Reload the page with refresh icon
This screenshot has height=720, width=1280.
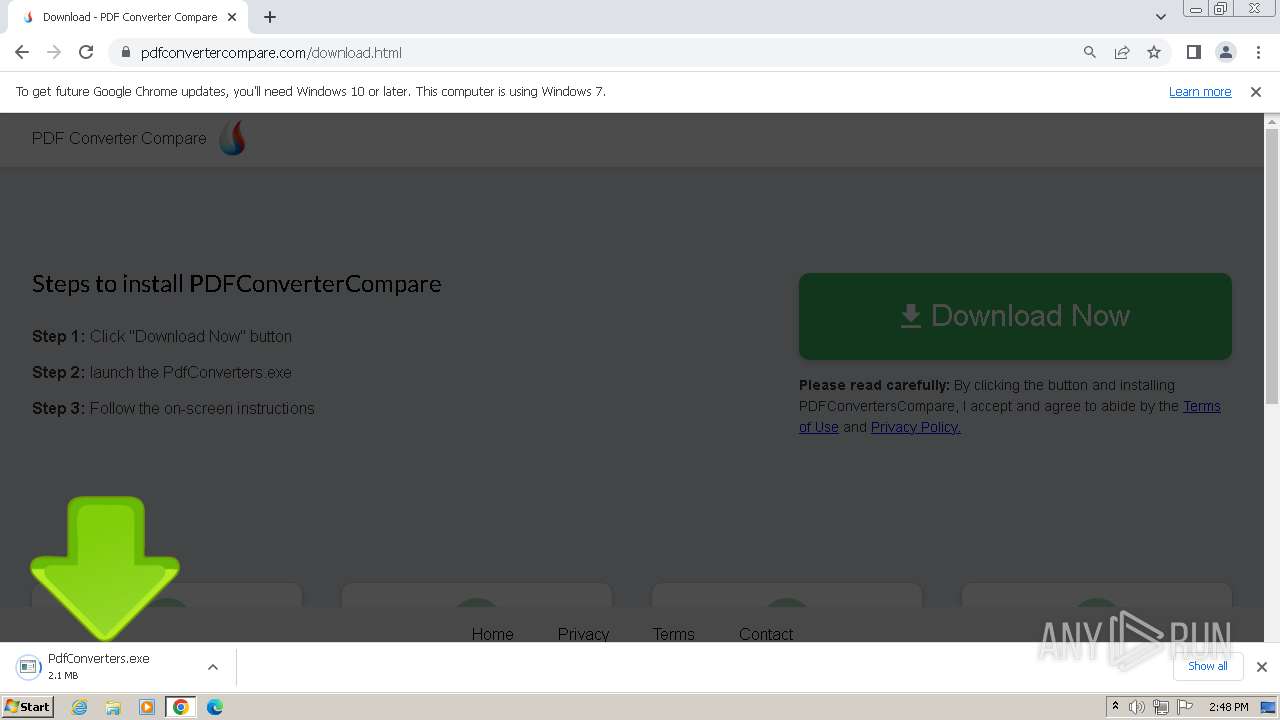(x=86, y=52)
